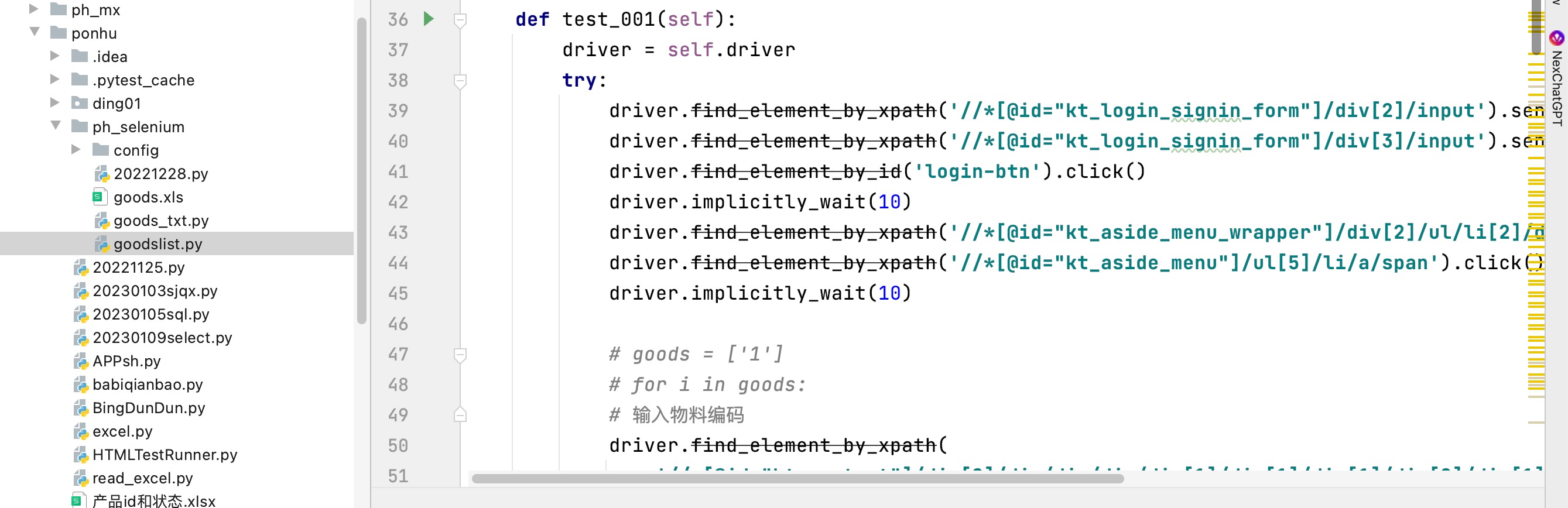Open 20230103sjqx.py file
Image resolution: width=1568 pixels, height=508 pixels.
[x=155, y=291]
